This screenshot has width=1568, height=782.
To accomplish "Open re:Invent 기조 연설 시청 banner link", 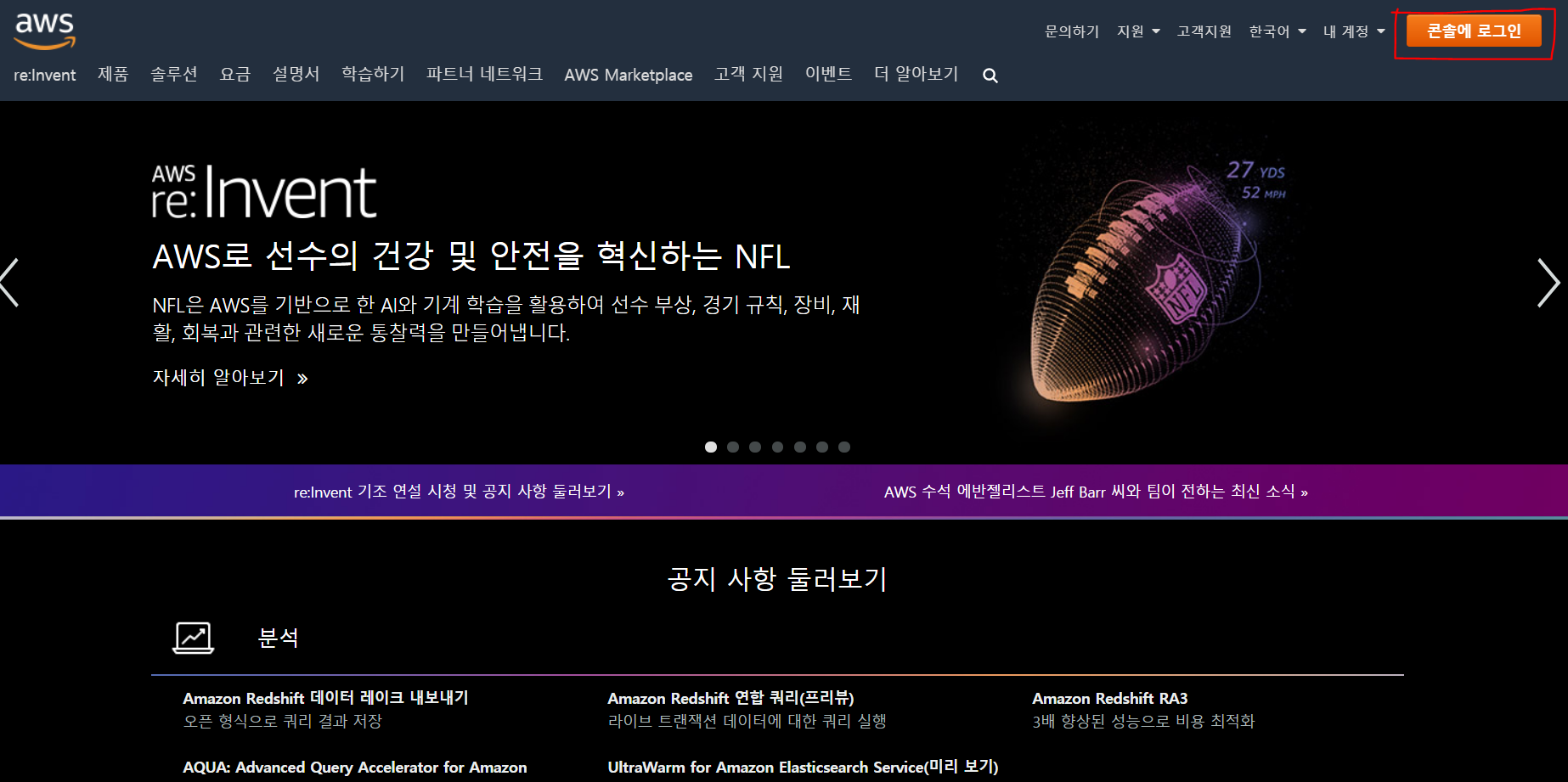I will click(x=459, y=492).
